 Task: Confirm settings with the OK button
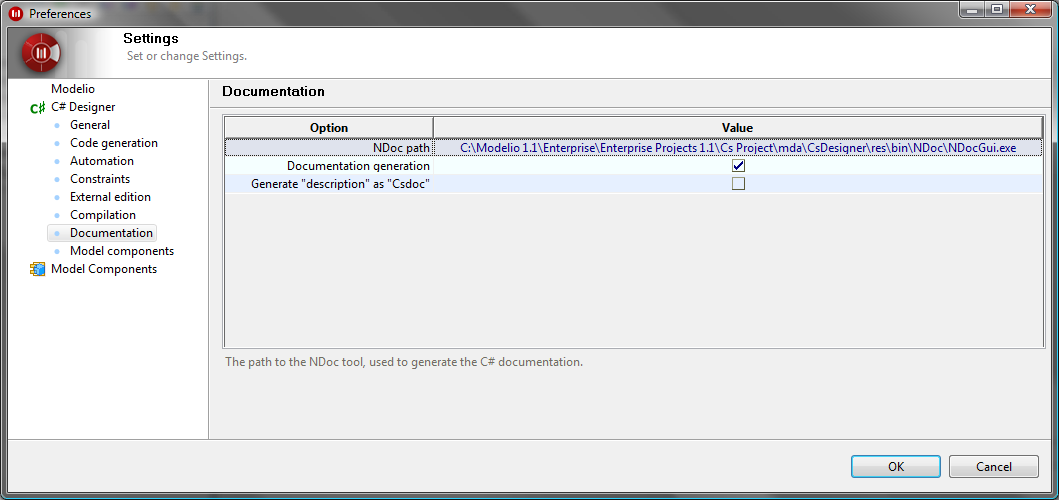896,466
